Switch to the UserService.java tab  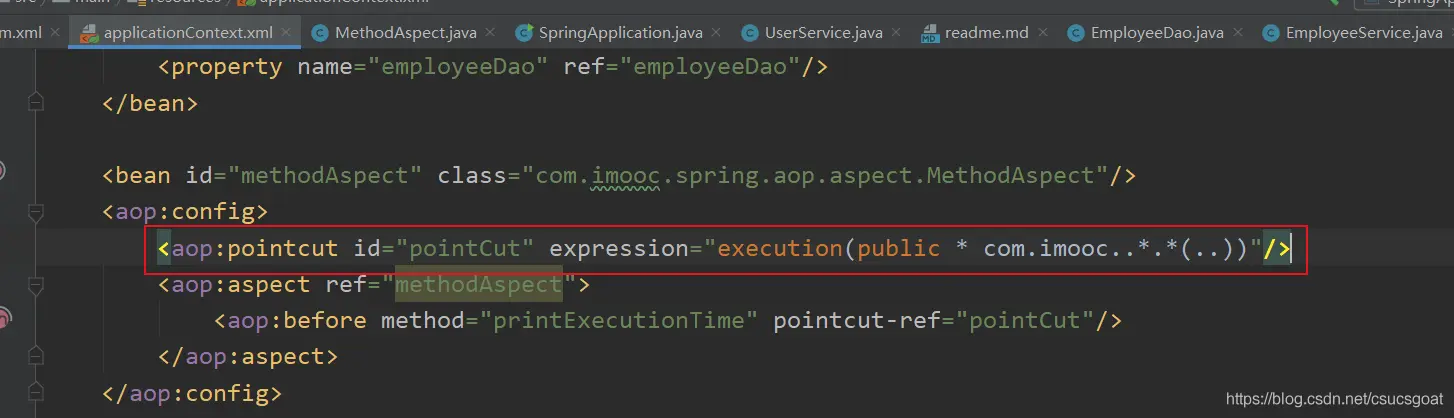(x=823, y=33)
